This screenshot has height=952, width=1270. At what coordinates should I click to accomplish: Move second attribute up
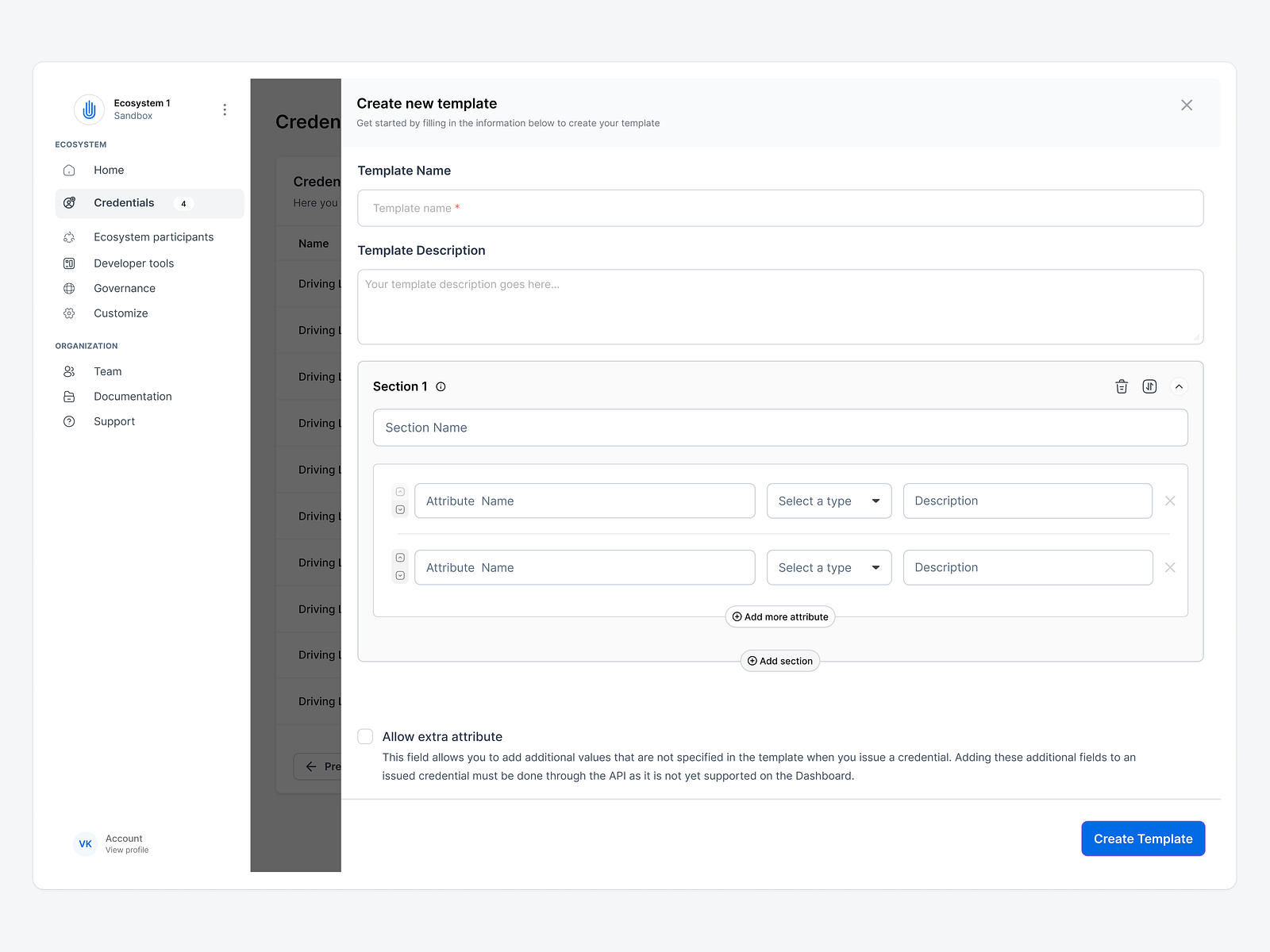click(x=400, y=558)
